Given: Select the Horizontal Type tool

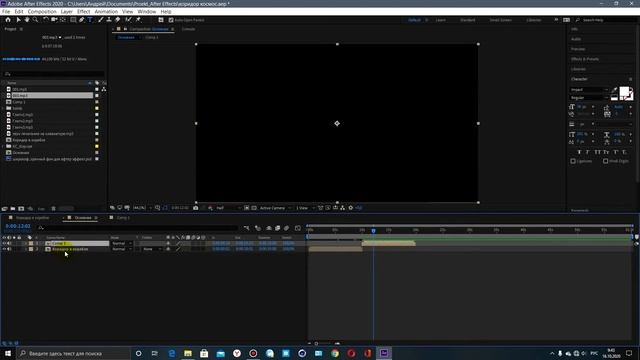Looking at the screenshot, I should (90, 20).
